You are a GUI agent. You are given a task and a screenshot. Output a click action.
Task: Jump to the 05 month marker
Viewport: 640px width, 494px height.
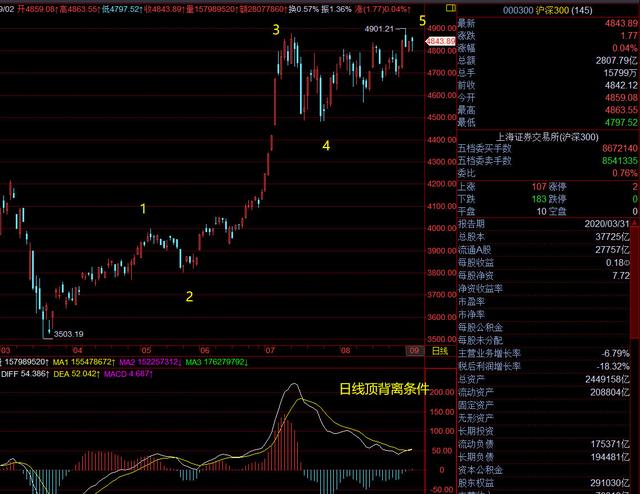(146, 350)
